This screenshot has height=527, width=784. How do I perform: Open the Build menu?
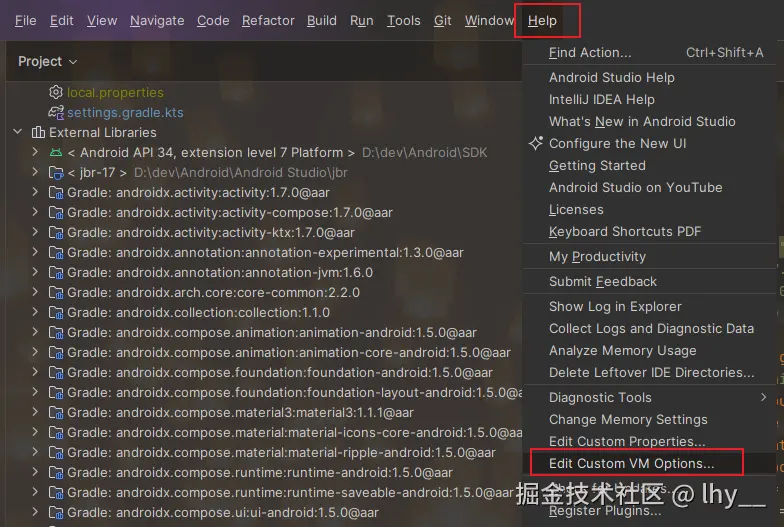point(322,20)
